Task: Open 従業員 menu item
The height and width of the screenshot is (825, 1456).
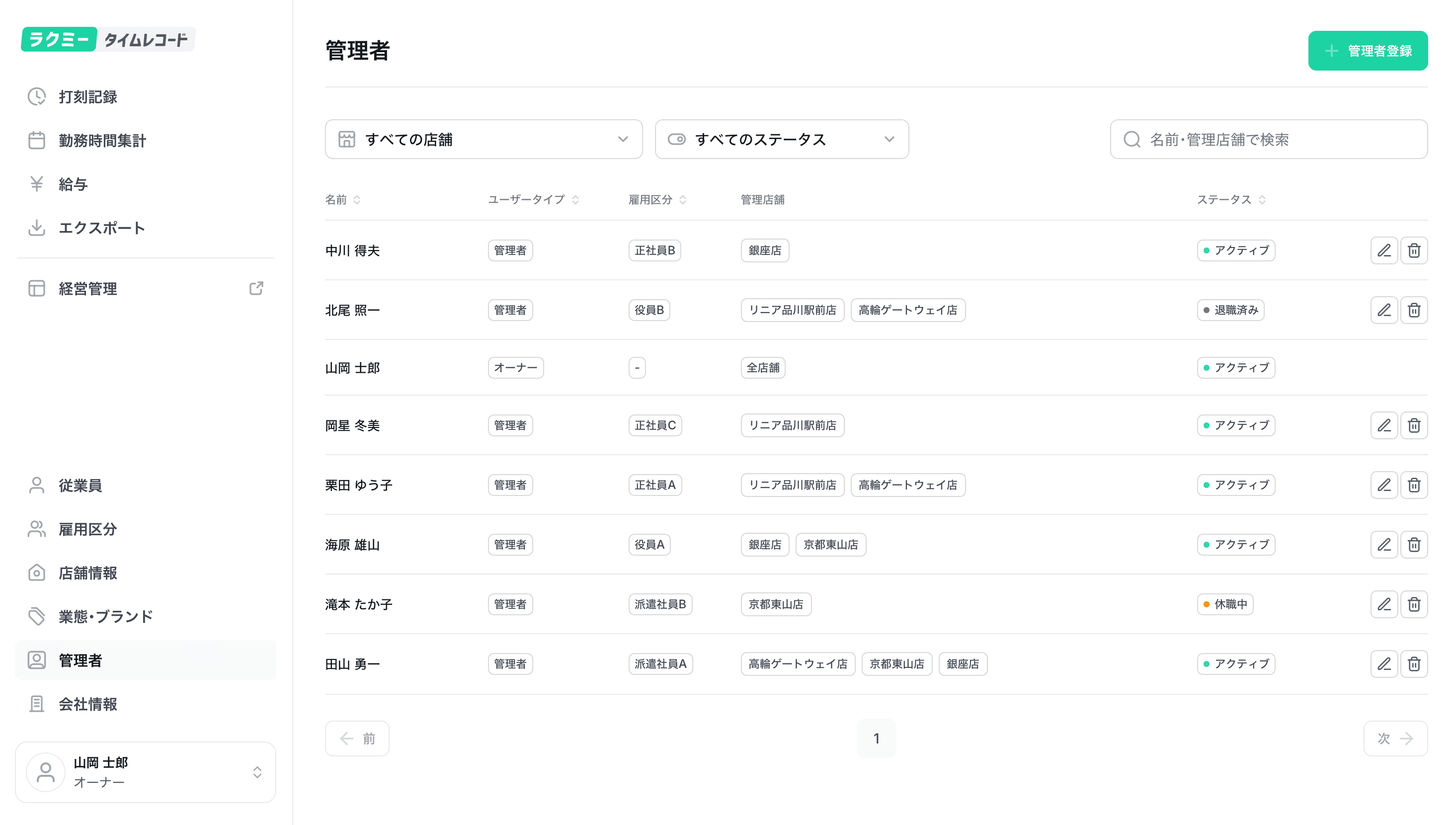Action: [x=80, y=486]
